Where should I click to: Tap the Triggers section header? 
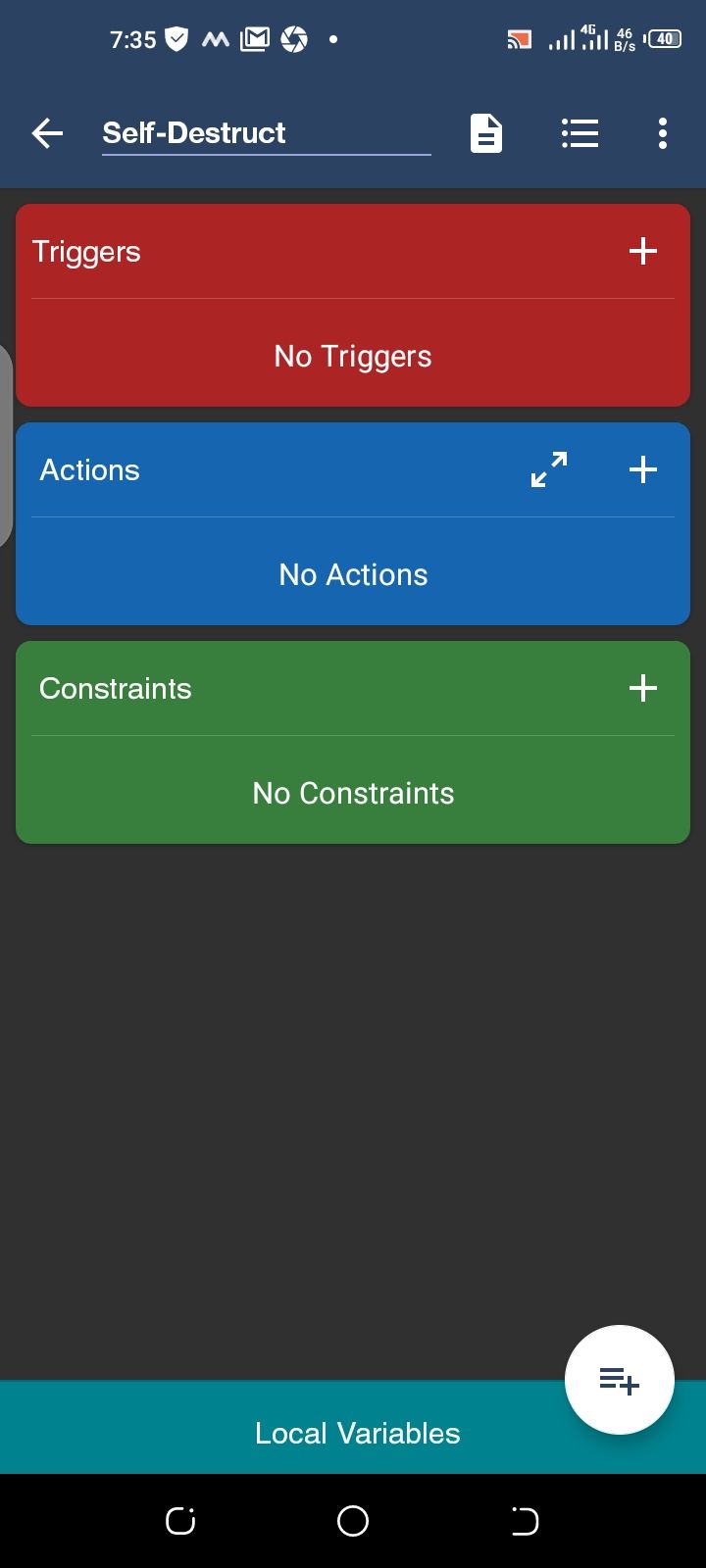pyautogui.click(x=87, y=252)
